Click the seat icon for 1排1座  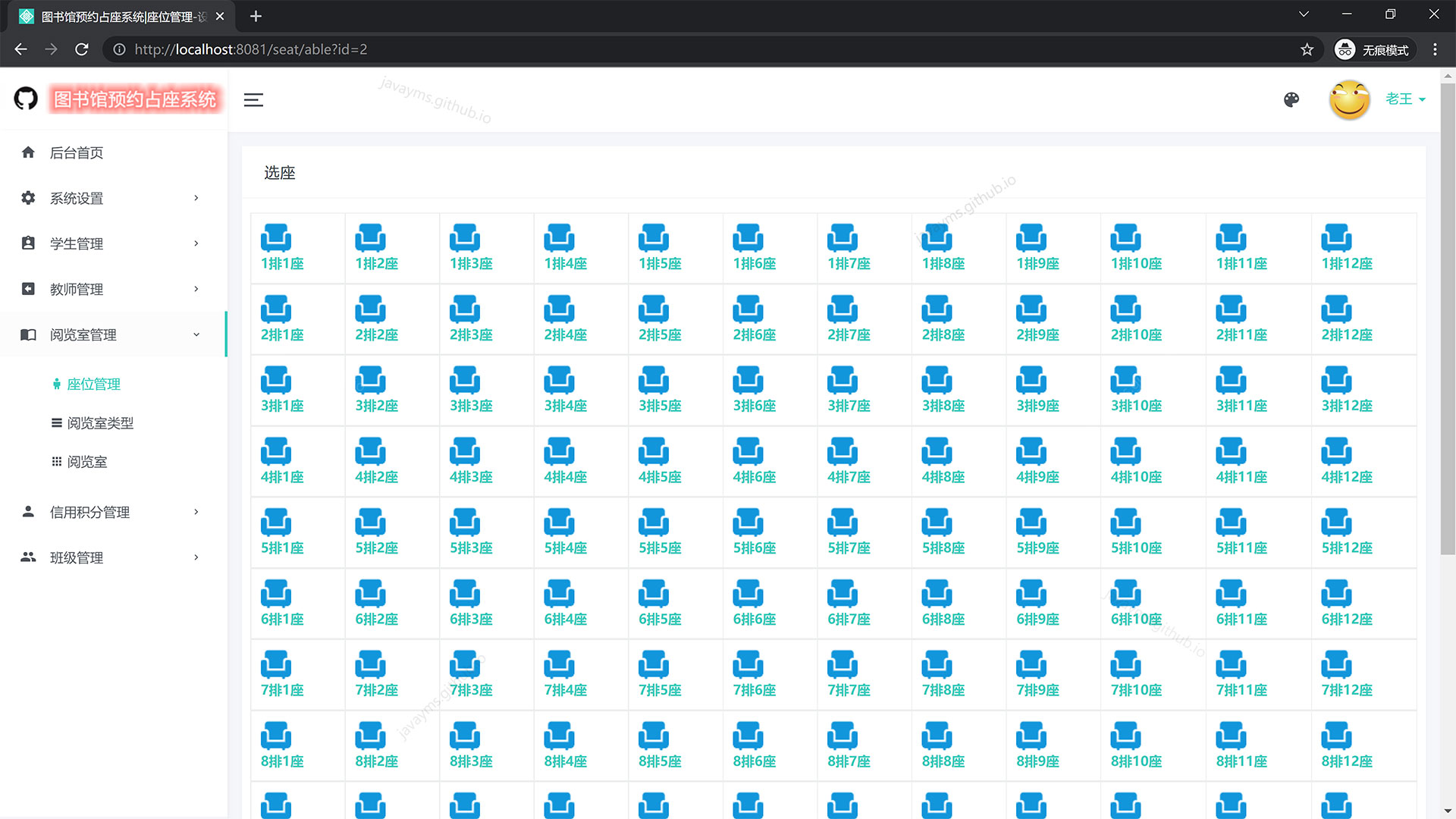pyautogui.click(x=275, y=238)
